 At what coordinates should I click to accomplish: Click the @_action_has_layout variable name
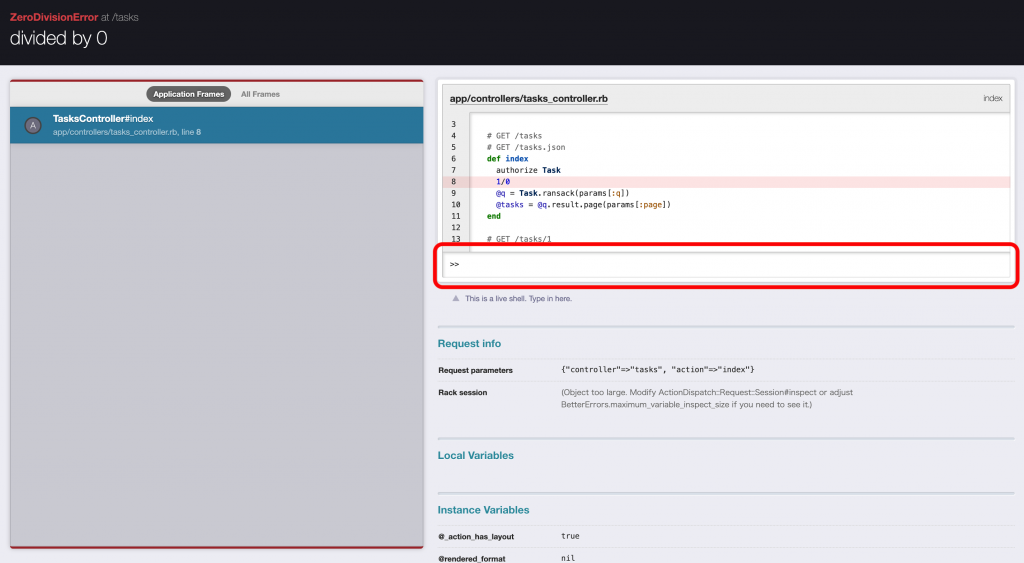pyautogui.click(x=475, y=537)
